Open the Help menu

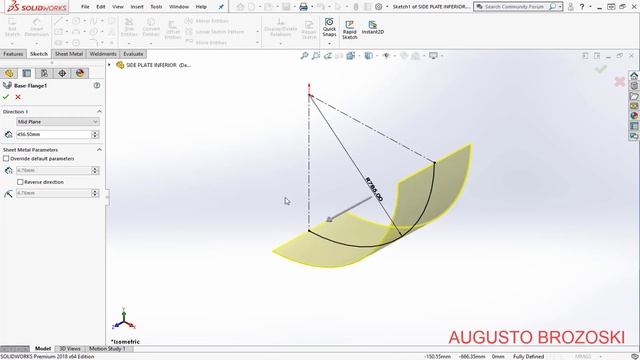(201, 7)
